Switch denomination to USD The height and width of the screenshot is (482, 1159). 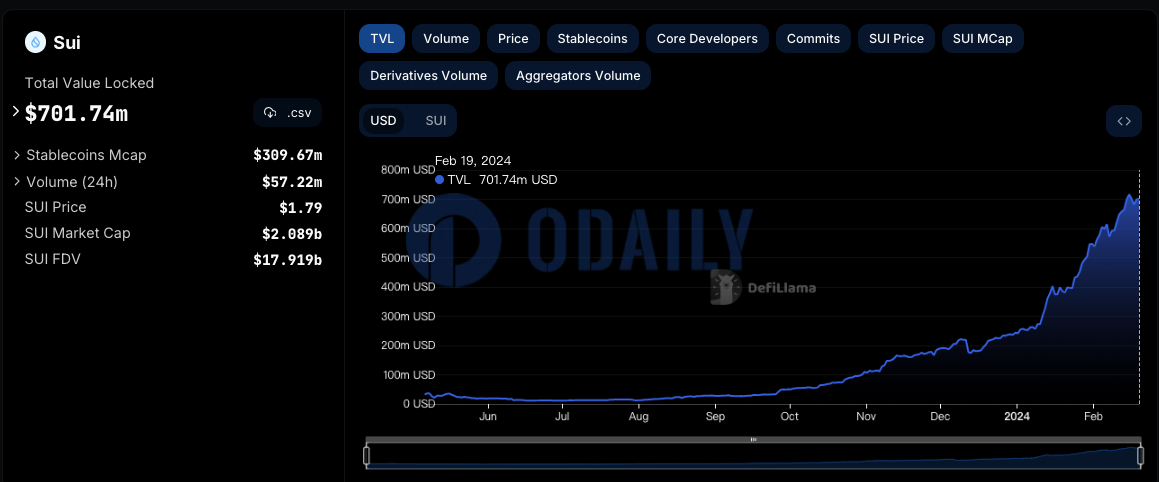click(383, 120)
